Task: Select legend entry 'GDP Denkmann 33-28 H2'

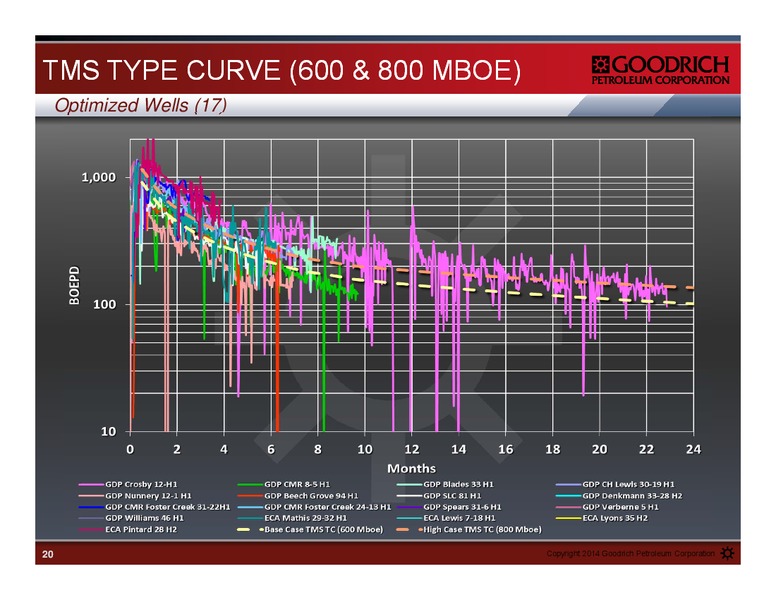Action: [619, 496]
